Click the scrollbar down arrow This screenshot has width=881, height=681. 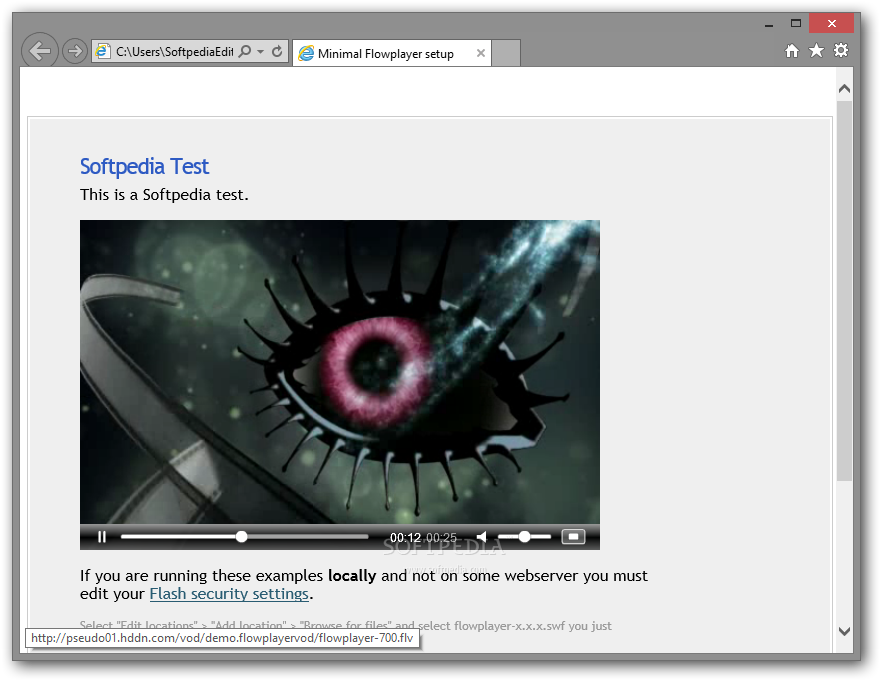point(844,632)
